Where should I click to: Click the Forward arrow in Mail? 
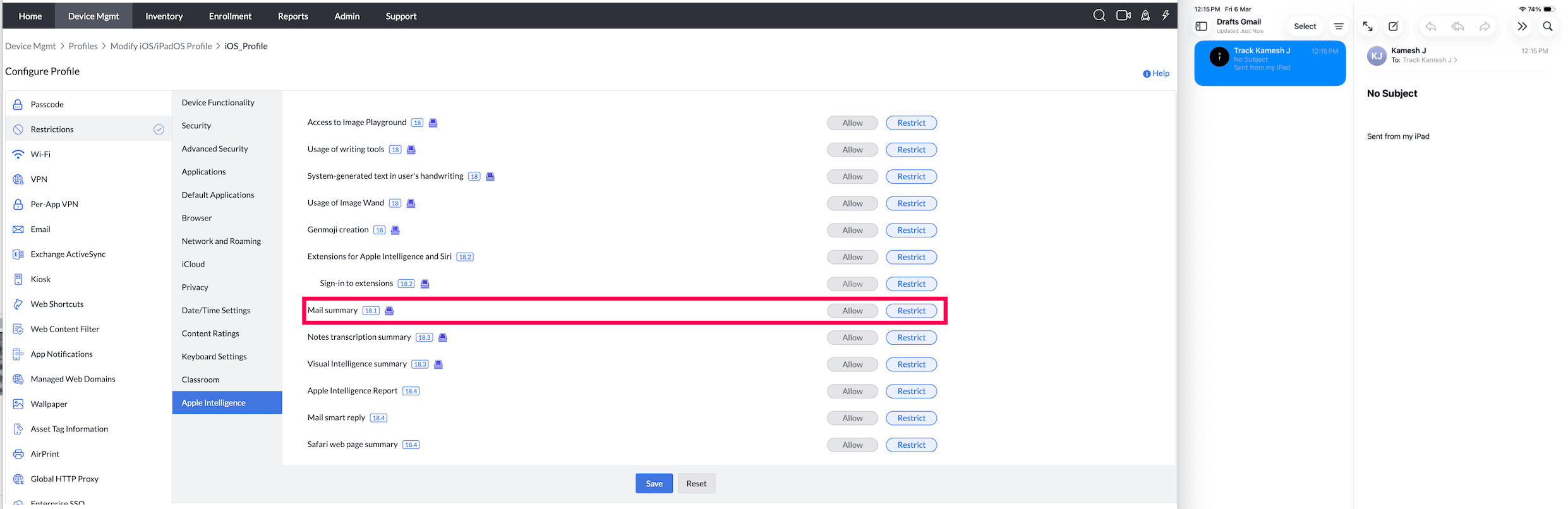click(x=1485, y=27)
